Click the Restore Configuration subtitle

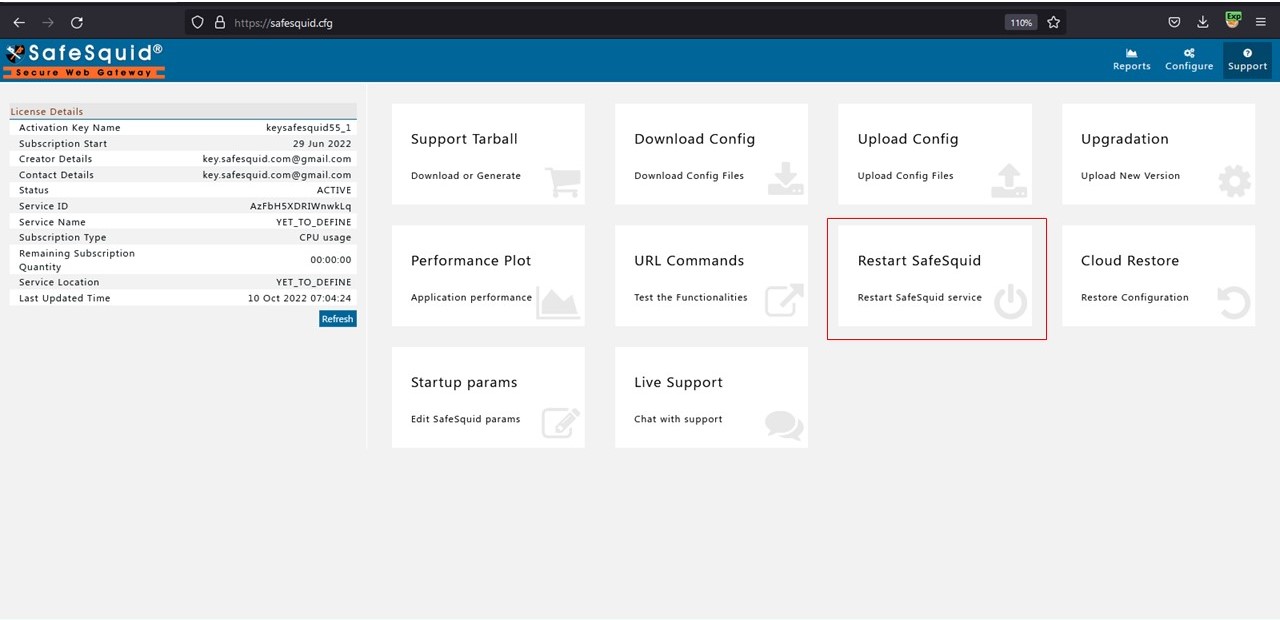[x=1135, y=298]
